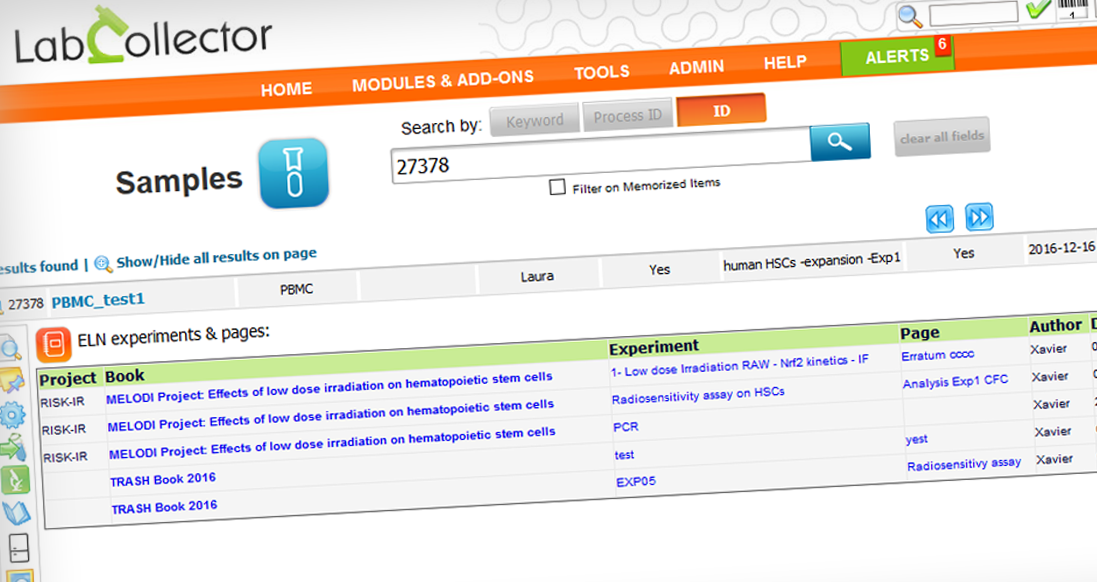1097x582 pixels.
Task: Go to next results with the forward arrows
Action: (x=979, y=217)
